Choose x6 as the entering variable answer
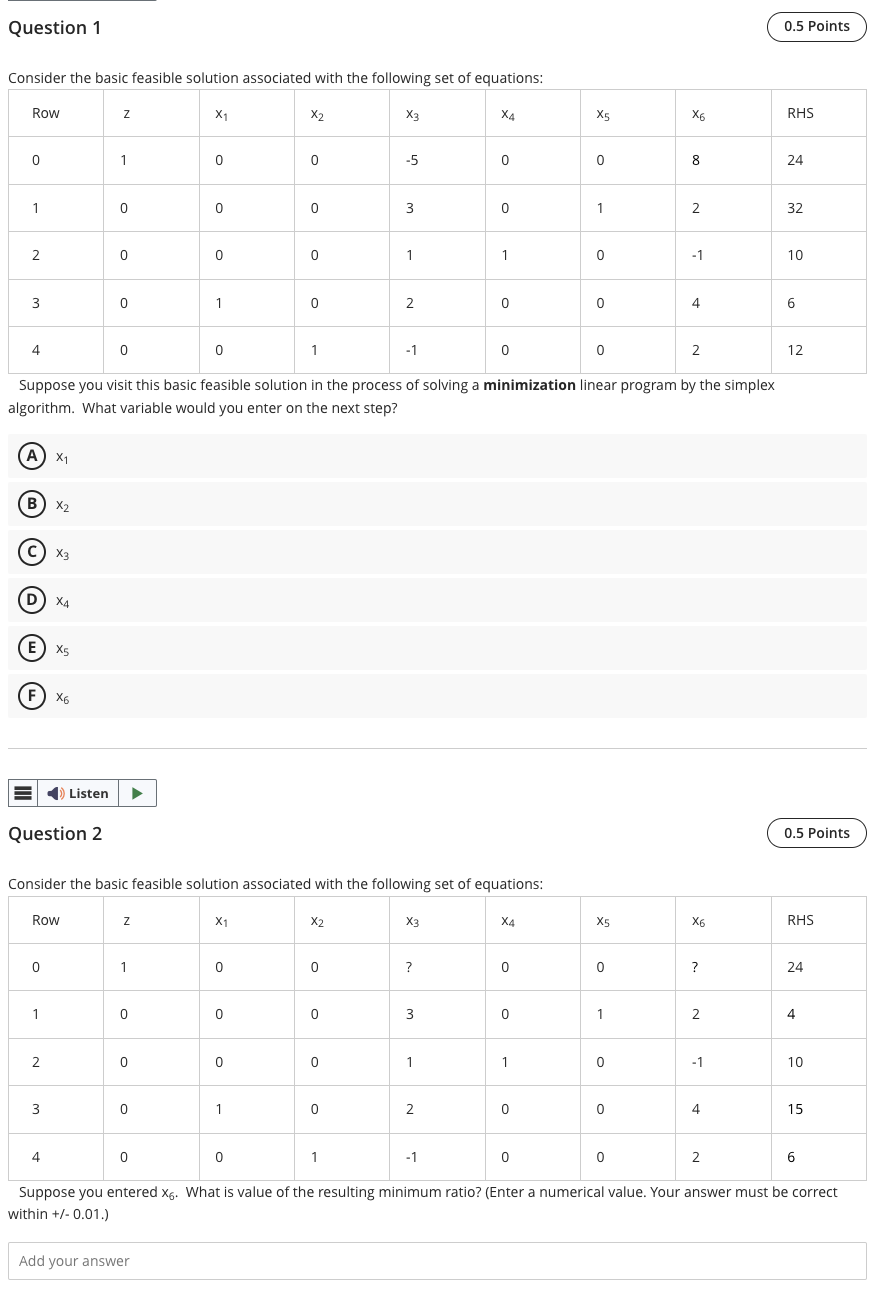The image size is (876, 1306). 61,696
